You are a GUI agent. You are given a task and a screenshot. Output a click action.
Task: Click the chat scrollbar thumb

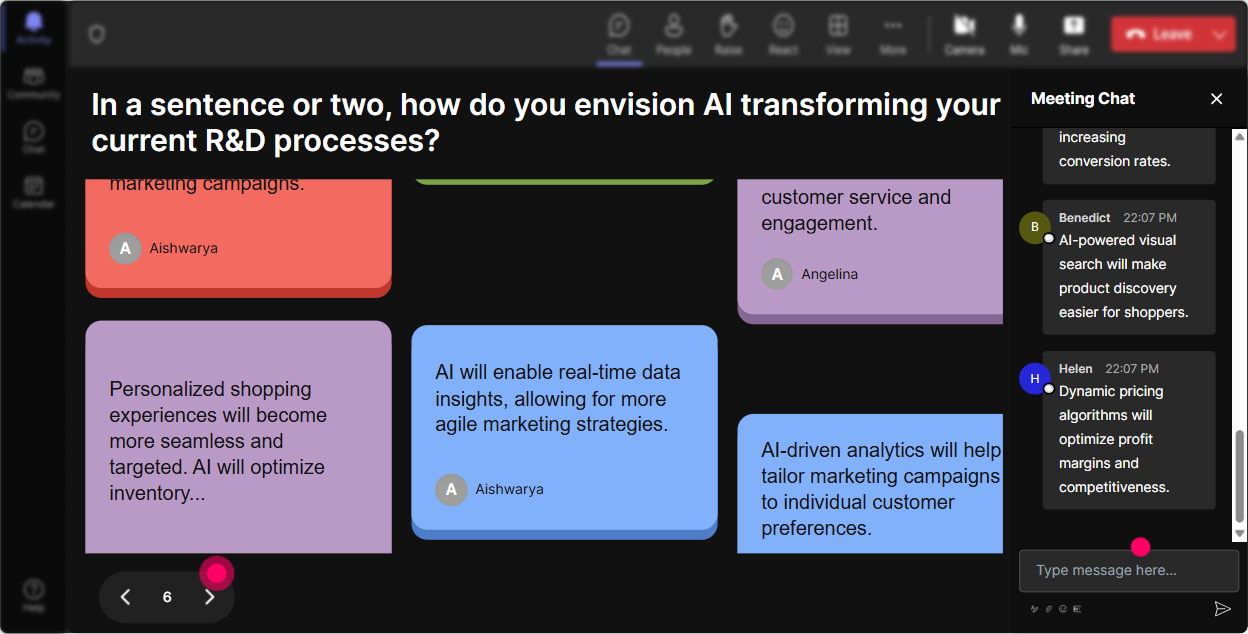point(1240,477)
